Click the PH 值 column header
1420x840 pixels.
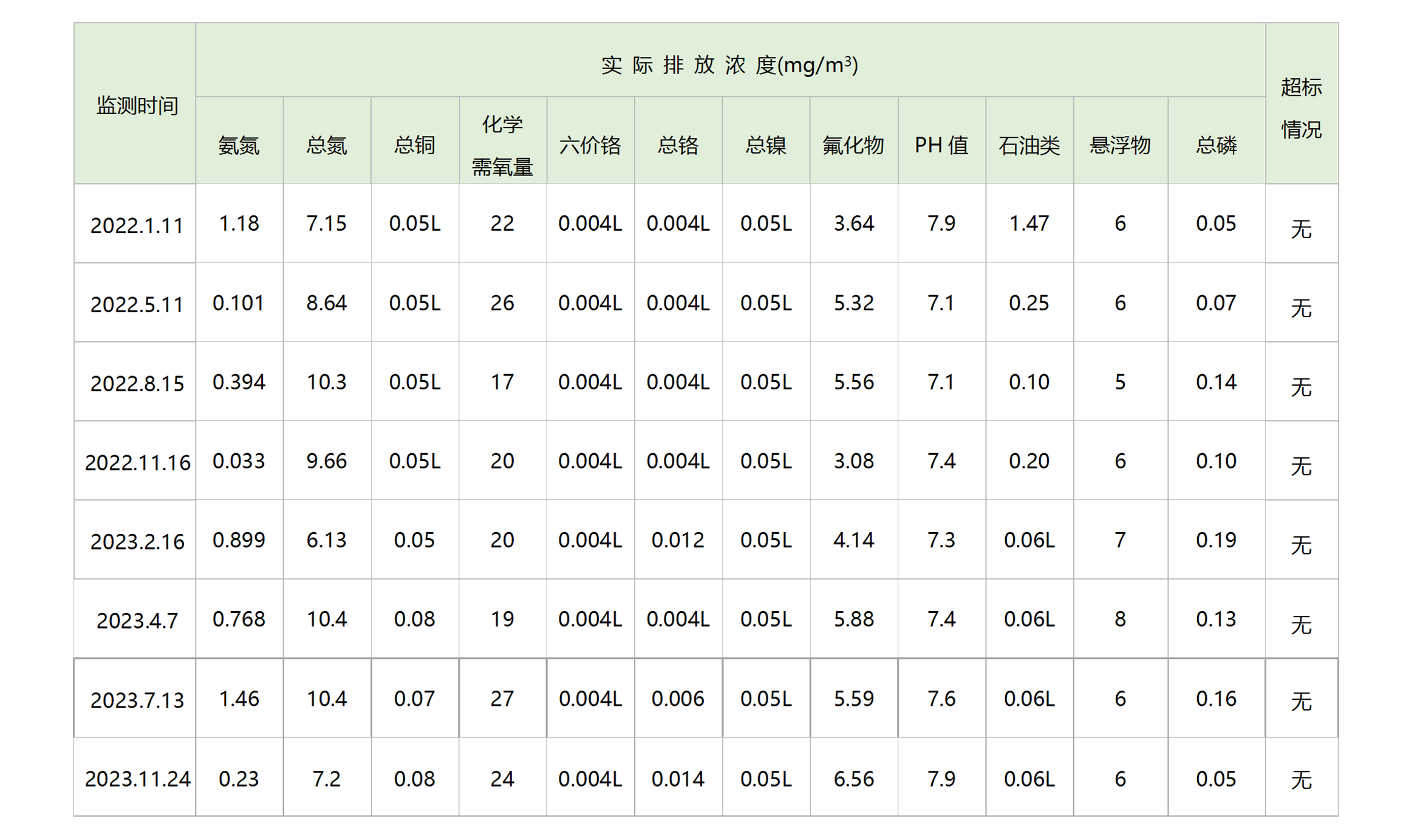941,145
